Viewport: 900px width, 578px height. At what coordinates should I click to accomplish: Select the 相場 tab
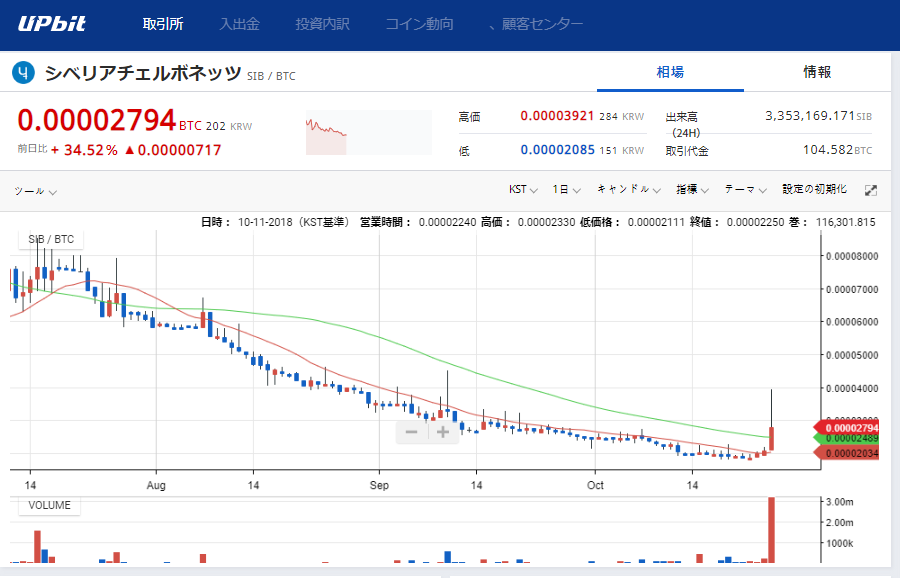coord(670,72)
